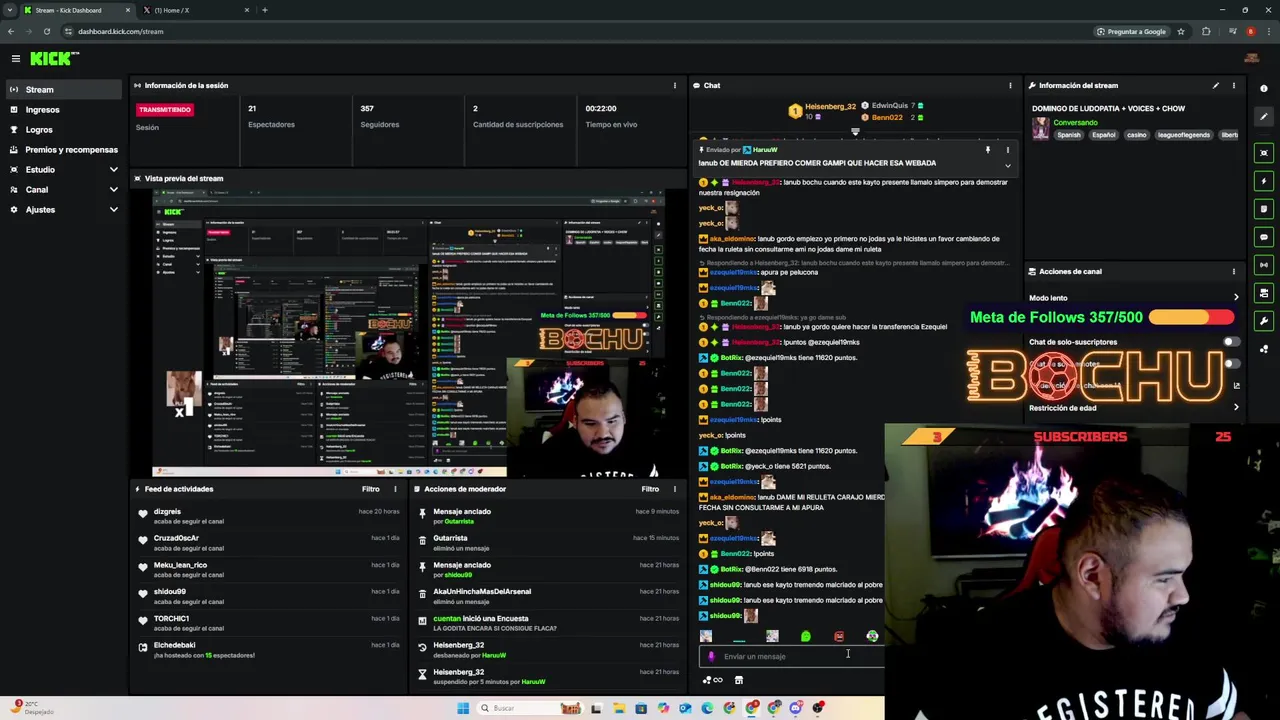Image resolution: width=1280 pixels, height=720 pixels.
Task: Click the pencil edit icon in right toolbar
Action: (1264, 117)
